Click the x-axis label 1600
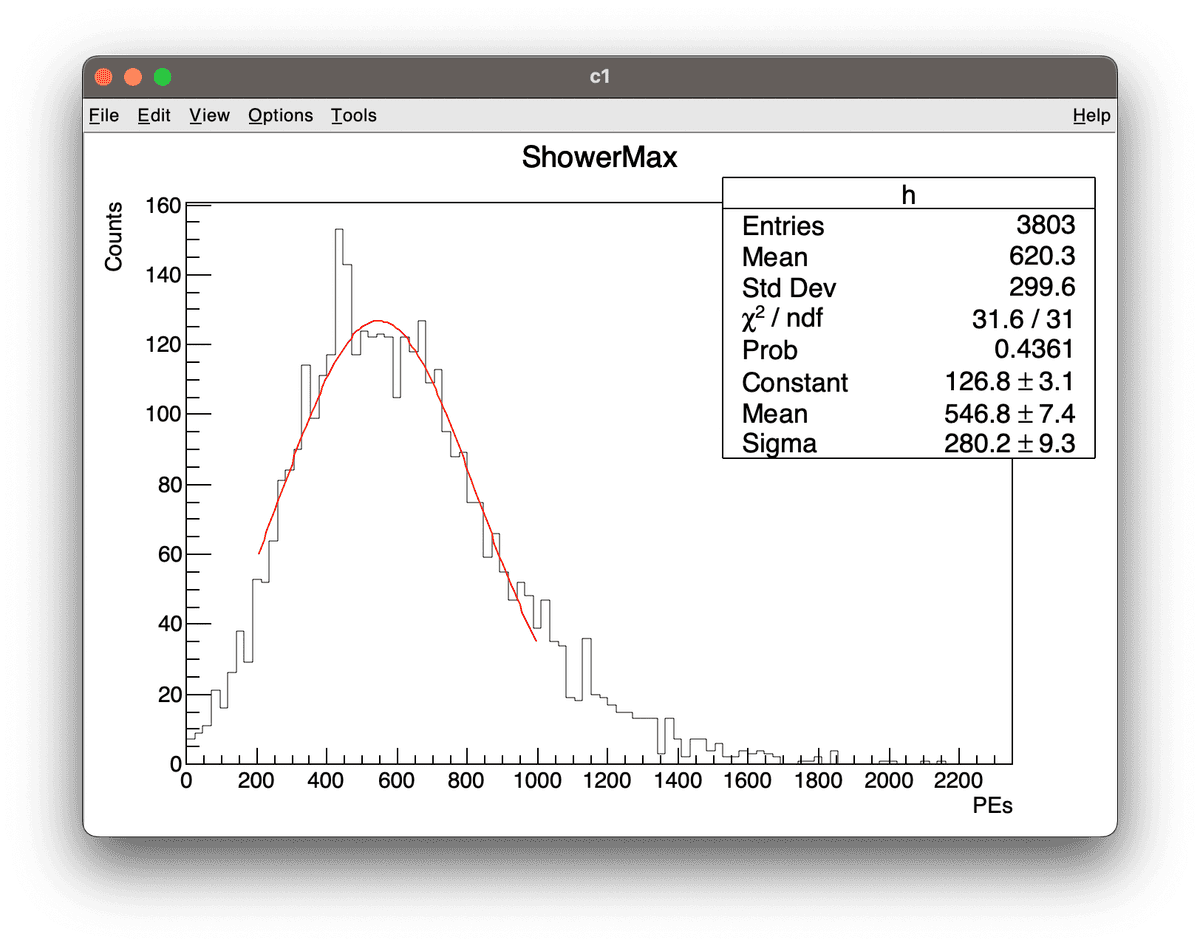Screen dimensions: 1200x946 point(749,781)
